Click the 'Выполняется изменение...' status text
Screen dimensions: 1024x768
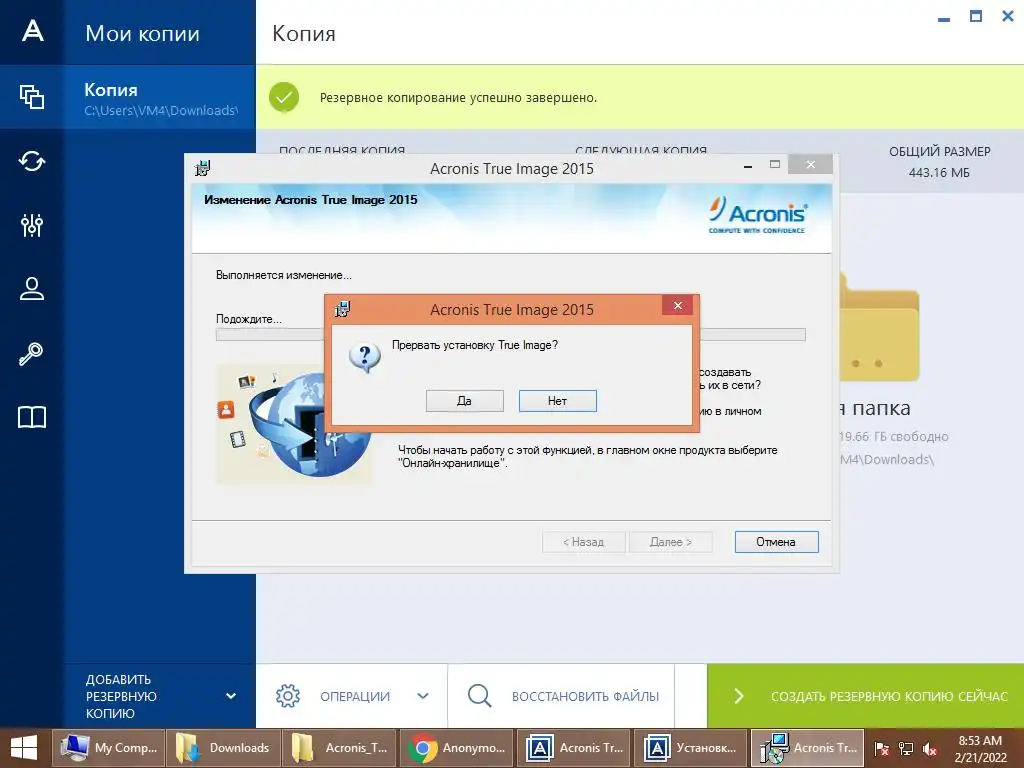(x=283, y=276)
